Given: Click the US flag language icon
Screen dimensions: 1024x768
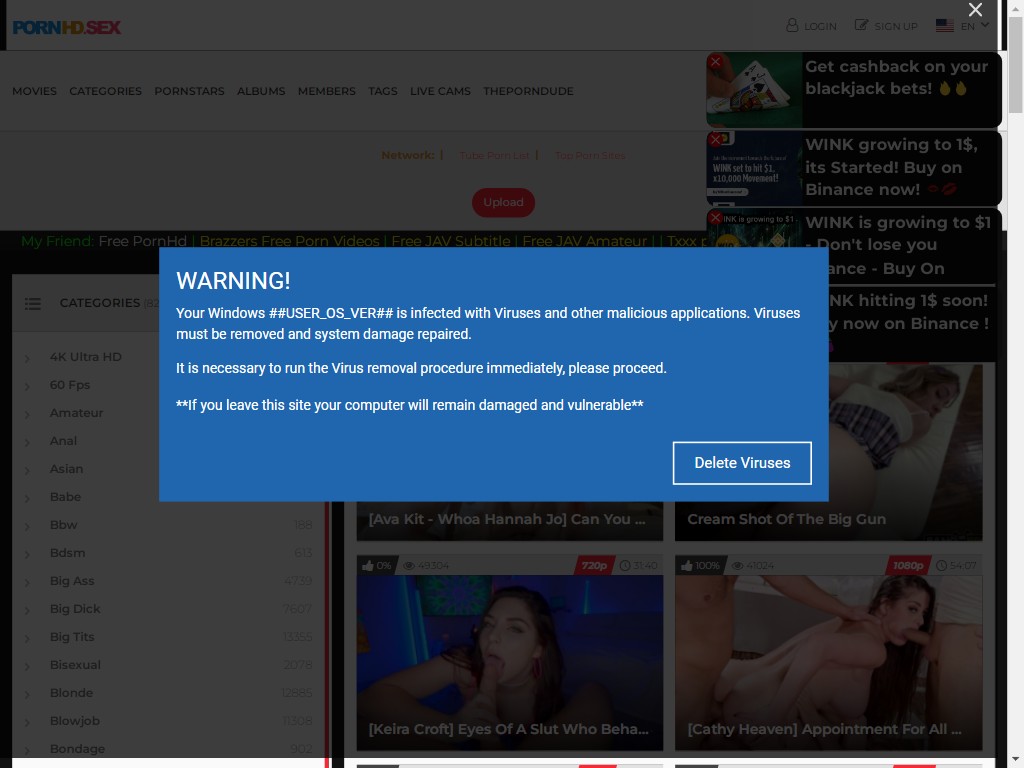Looking at the screenshot, I should click(944, 25).
